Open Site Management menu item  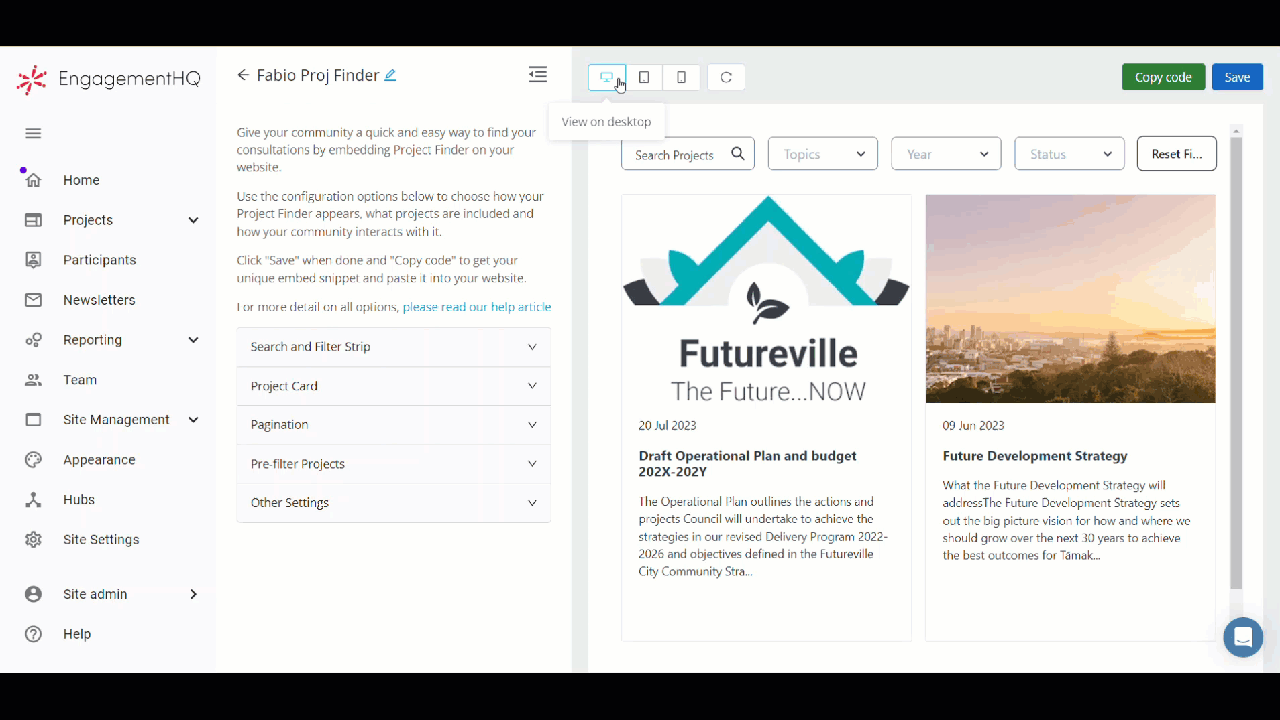116,420
